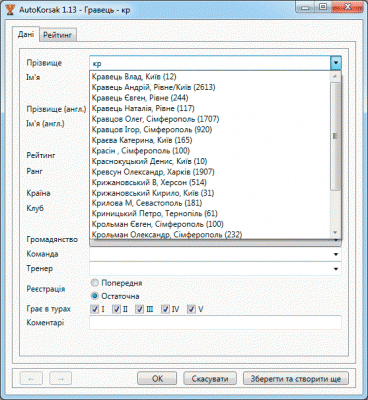
Task: Collapse the Прізвище dropdown arrow
Action: 336,63
